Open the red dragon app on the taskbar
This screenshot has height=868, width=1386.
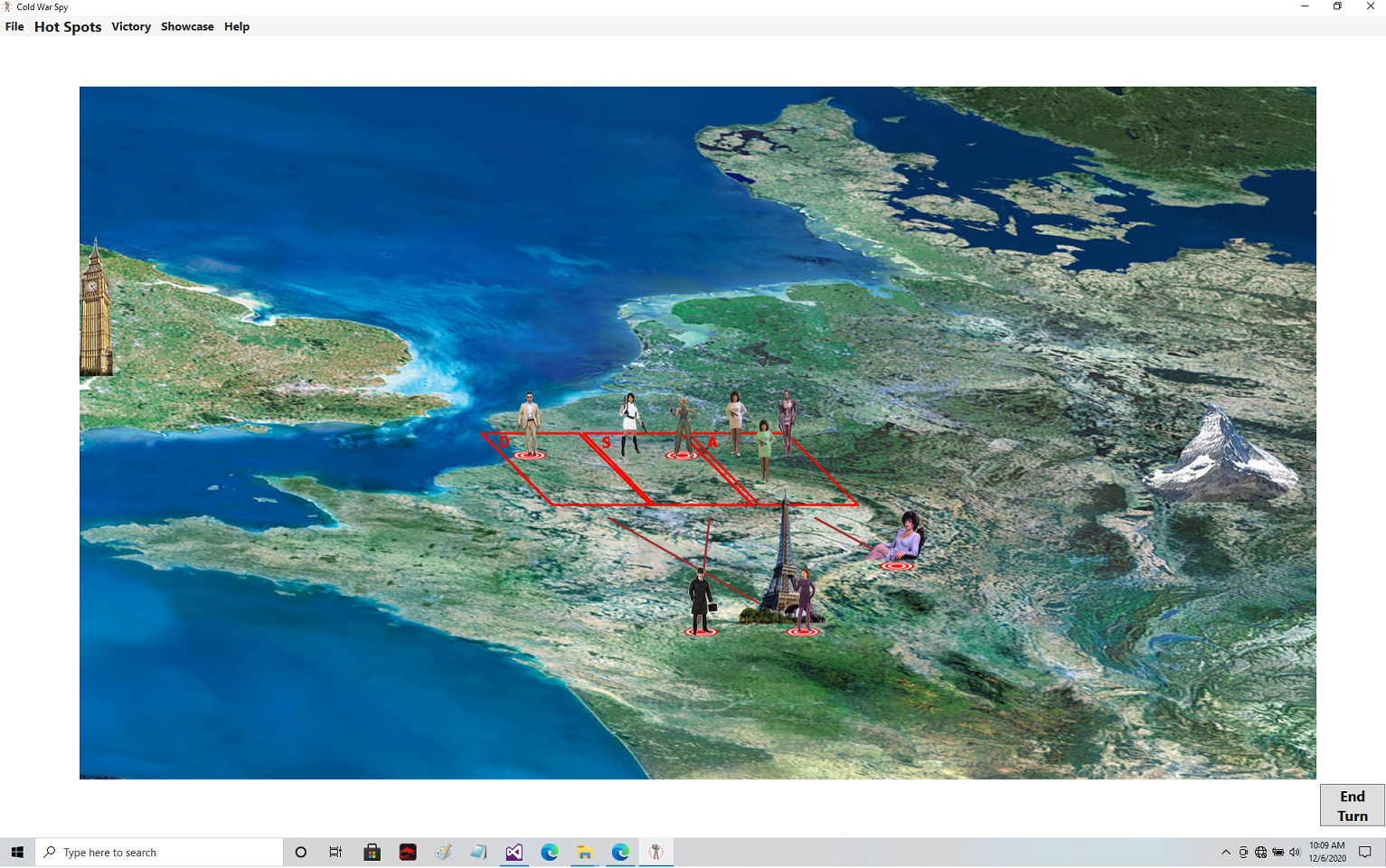pyautogui.click(x=408, y=852)
